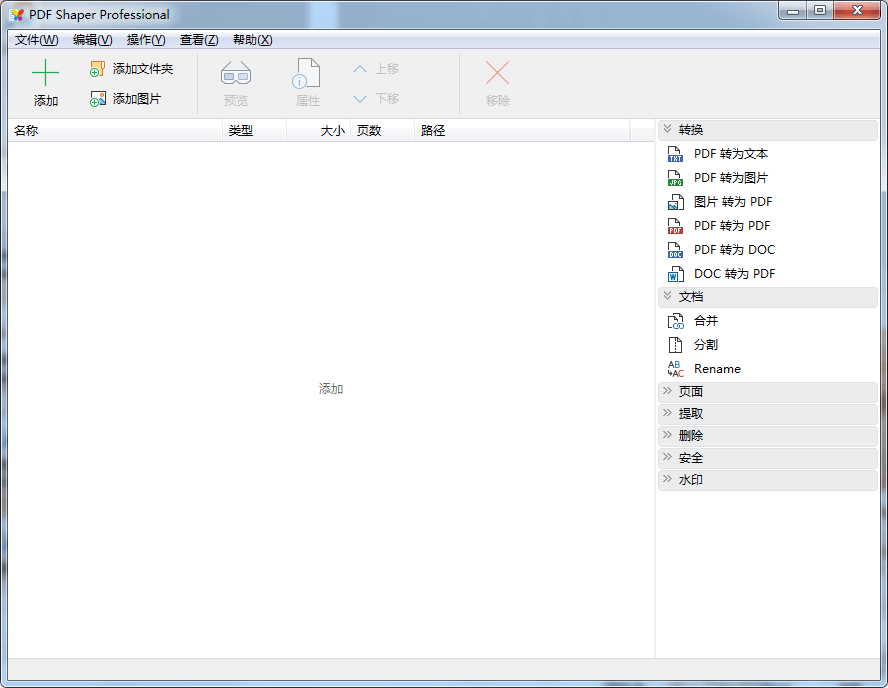
Task: Click the 添加文件夹 folder icon
Action: click(x=97, y=69)
